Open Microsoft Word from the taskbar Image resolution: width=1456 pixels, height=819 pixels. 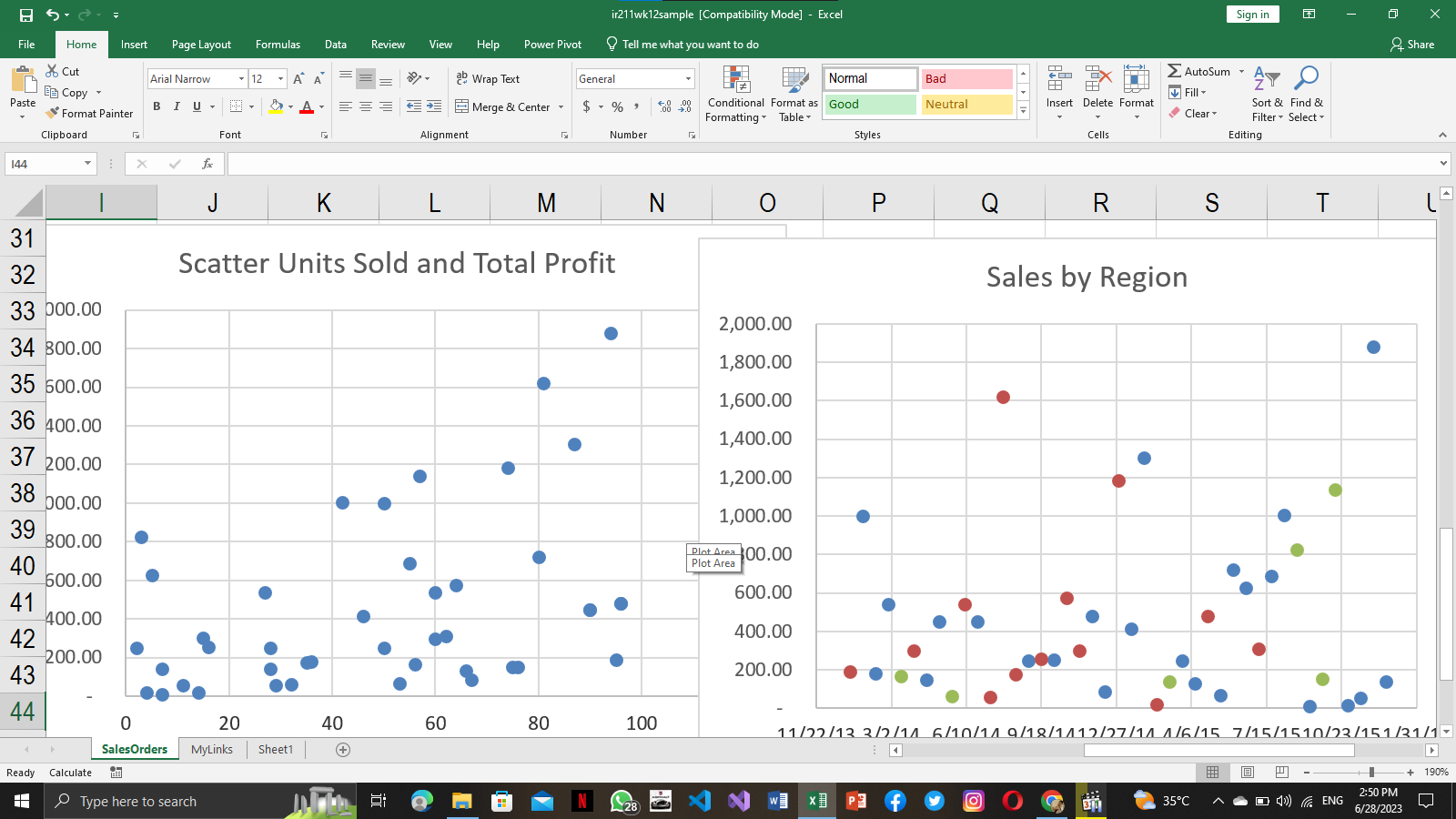[x=778, y=801]
